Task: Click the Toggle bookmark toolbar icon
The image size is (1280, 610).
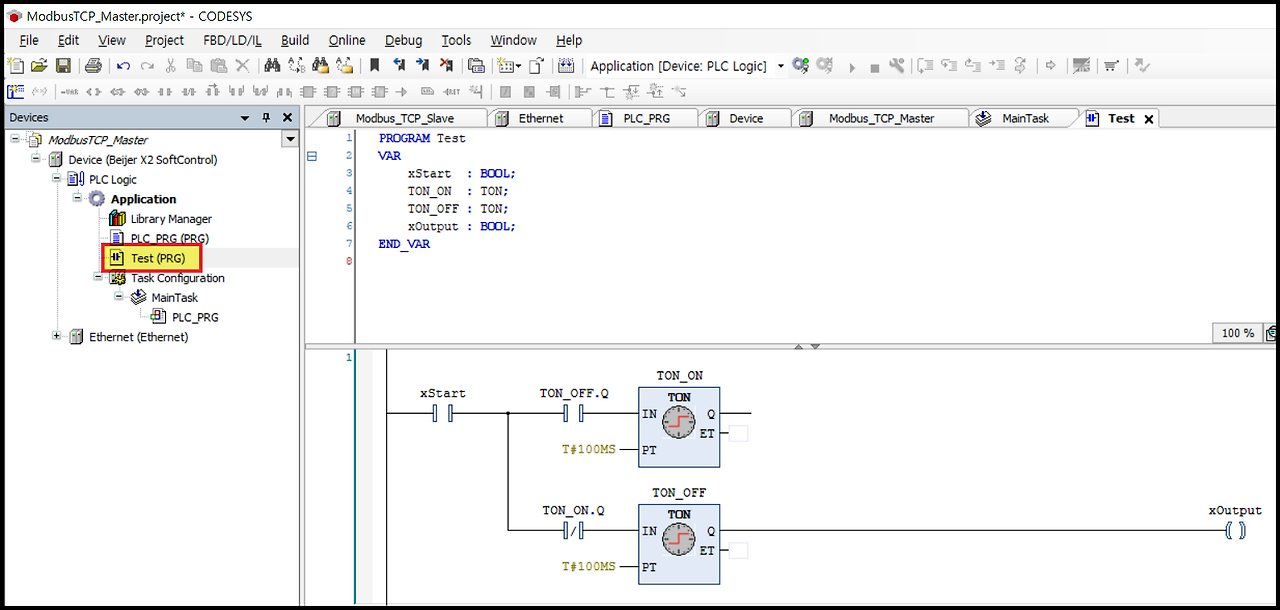Action: click(373, 65)
